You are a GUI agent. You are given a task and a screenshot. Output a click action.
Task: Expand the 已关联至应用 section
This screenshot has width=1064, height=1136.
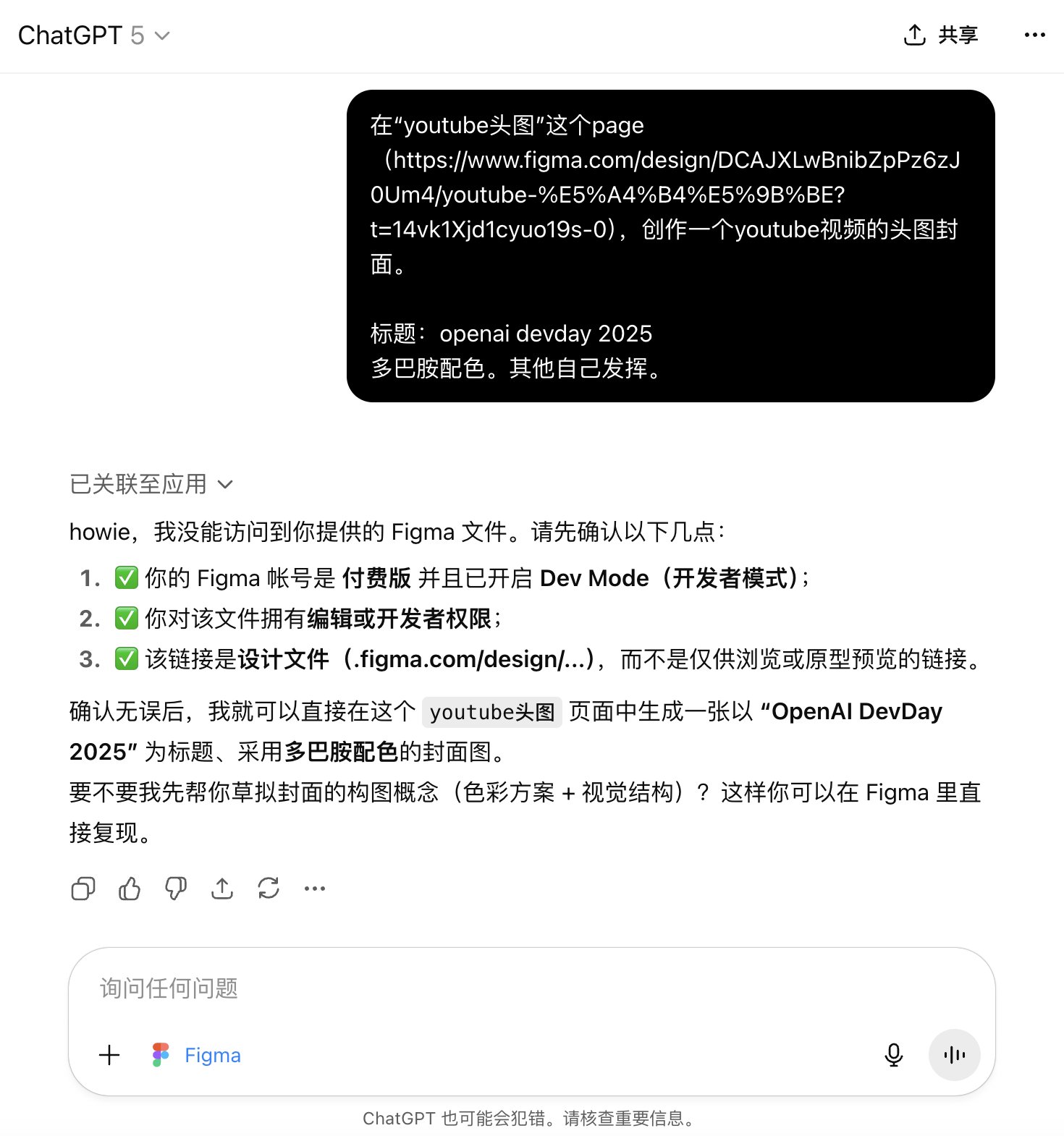coord(151,484)
